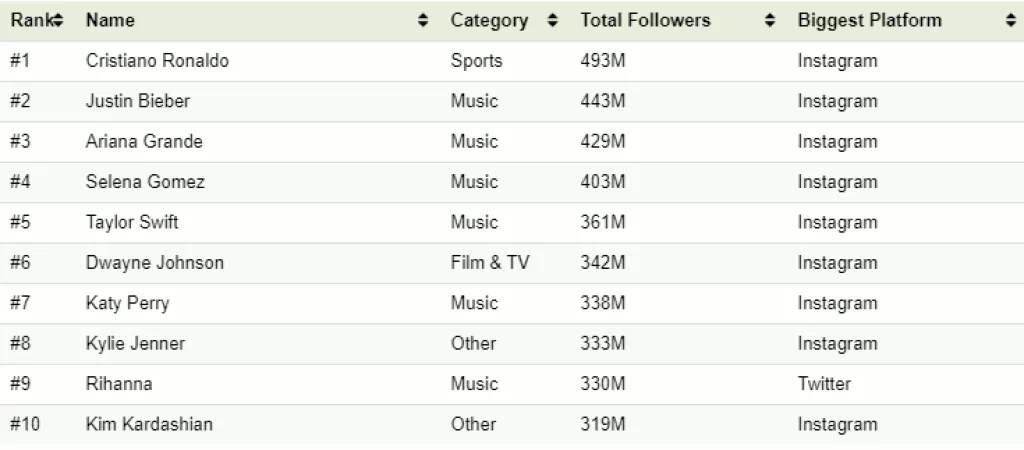The height and width of the screenshot is (450, 1024).
Task: Select the Kim Kardashian name cell
Action: pos(149,424)
